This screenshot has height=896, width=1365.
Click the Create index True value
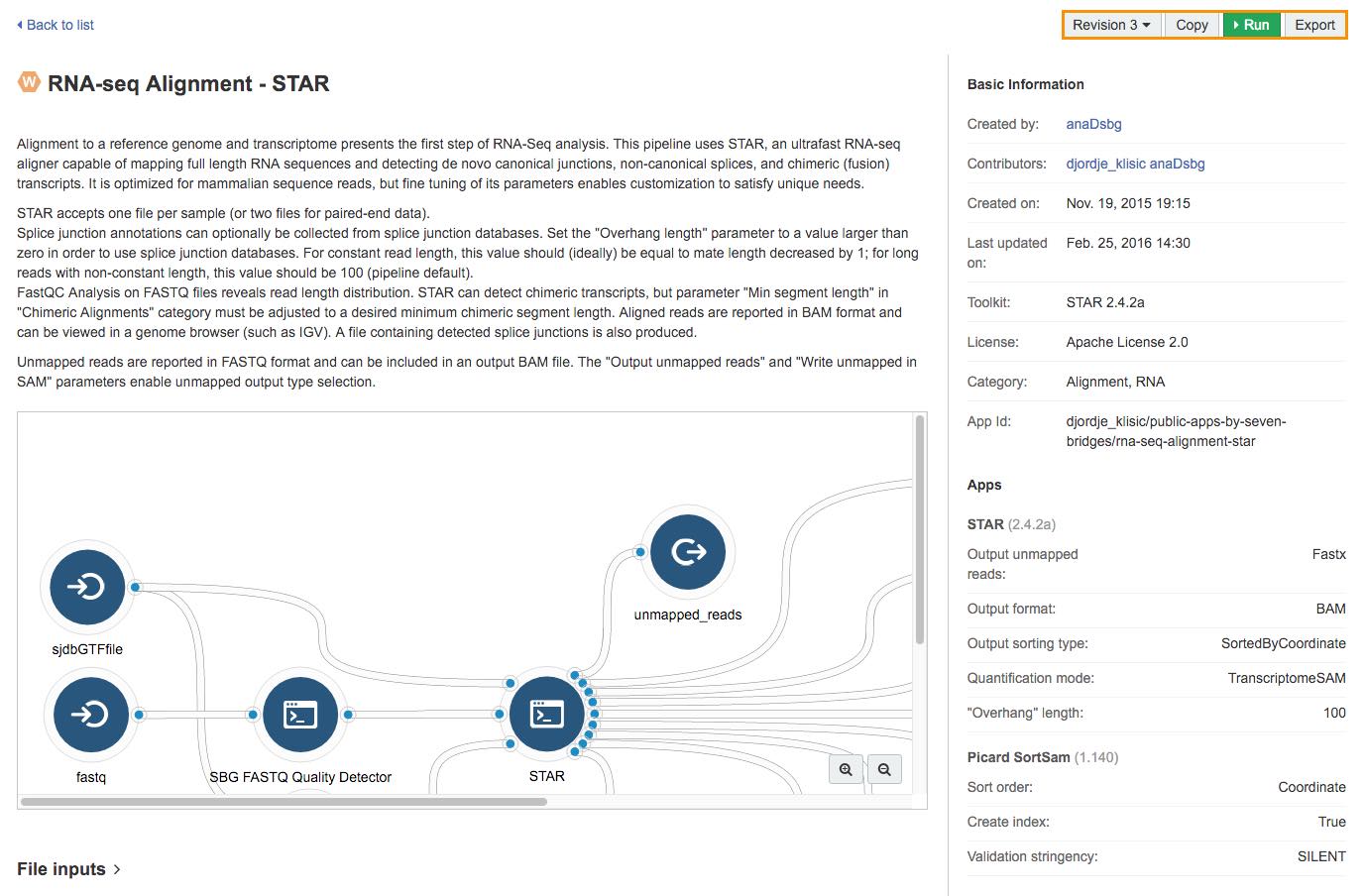tap(1332, 822)
